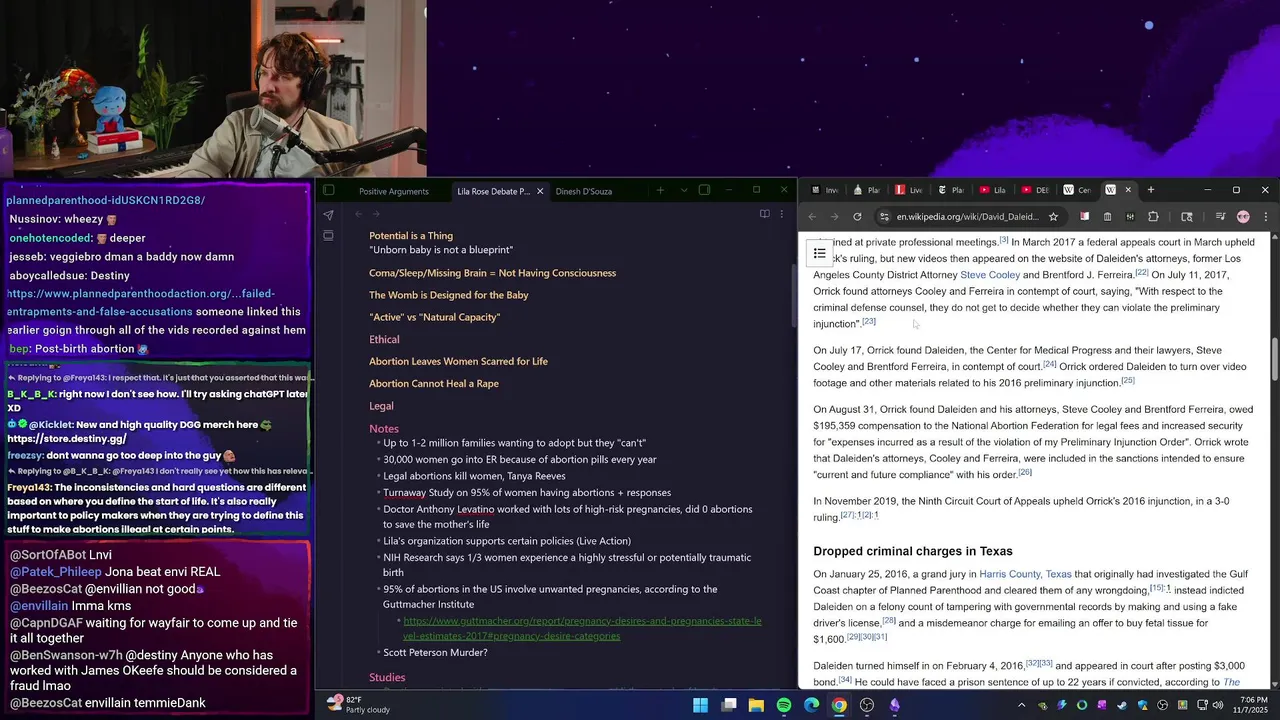Click the trash can extension icon
This screenshot has width=1280, height=720.
click(x=1107, y=216)
